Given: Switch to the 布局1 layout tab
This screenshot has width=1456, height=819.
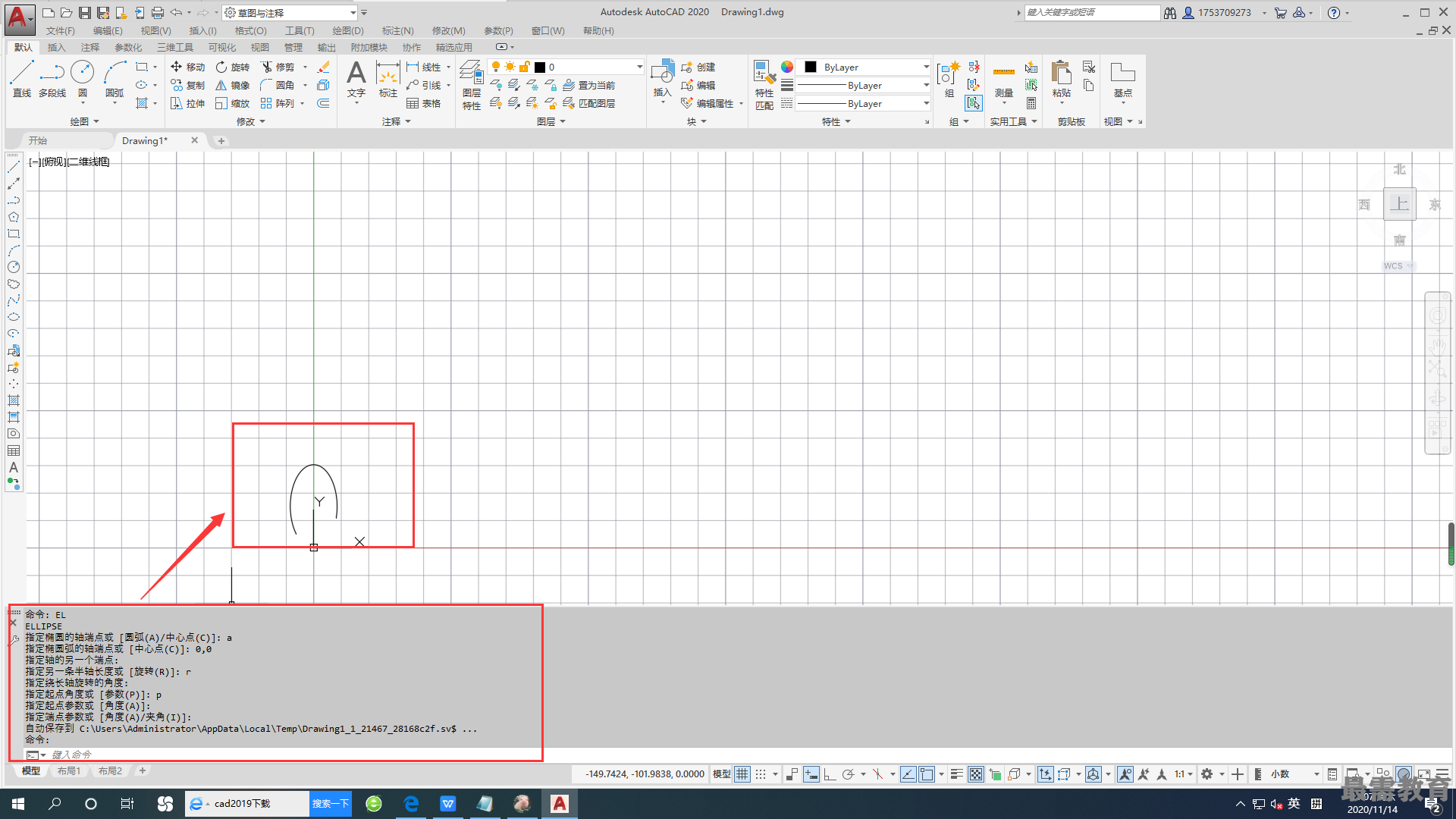Looking at the screenshot, I should tap(69, 771).
